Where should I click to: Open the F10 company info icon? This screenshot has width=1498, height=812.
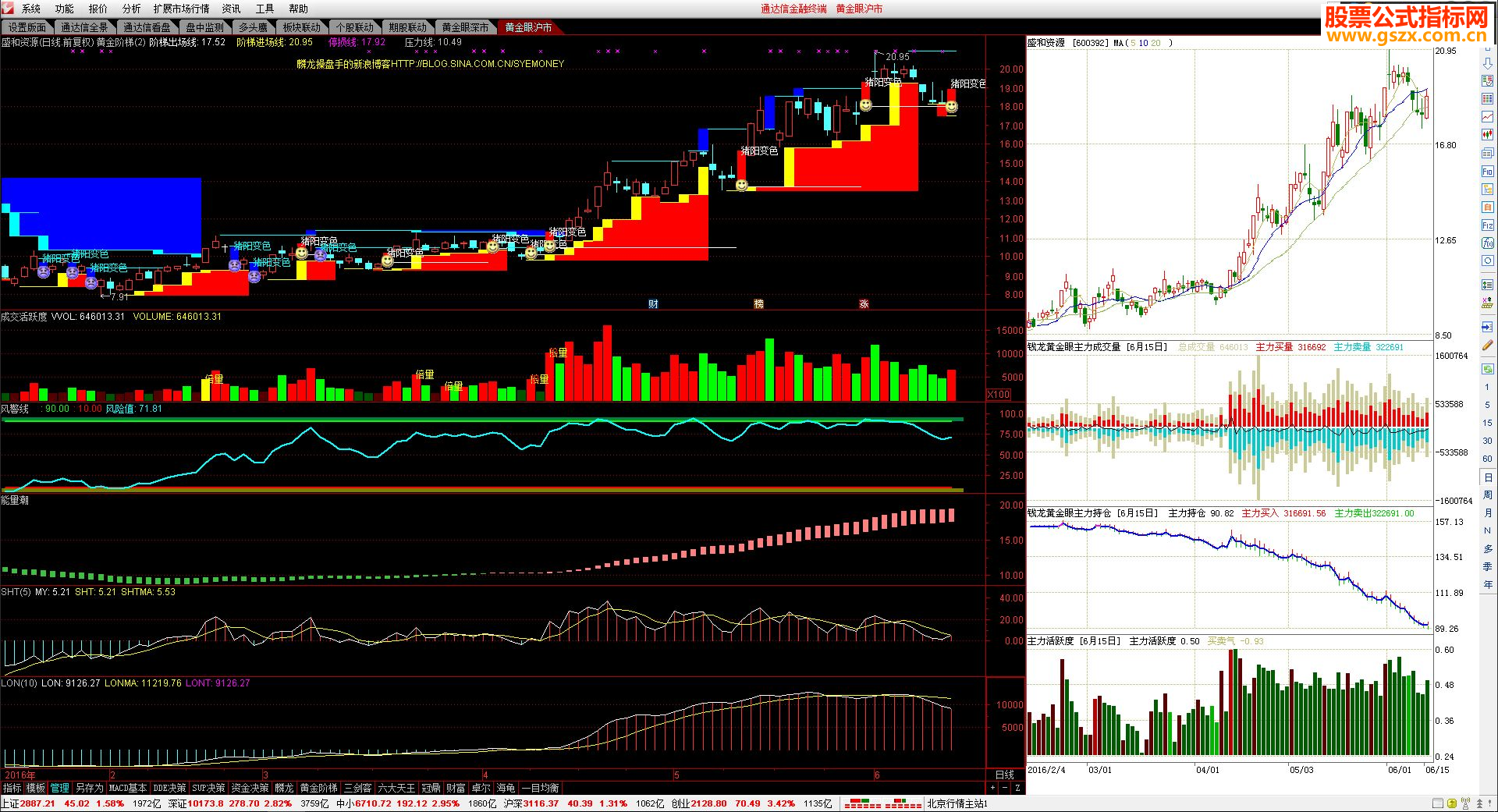[1487, 172]
